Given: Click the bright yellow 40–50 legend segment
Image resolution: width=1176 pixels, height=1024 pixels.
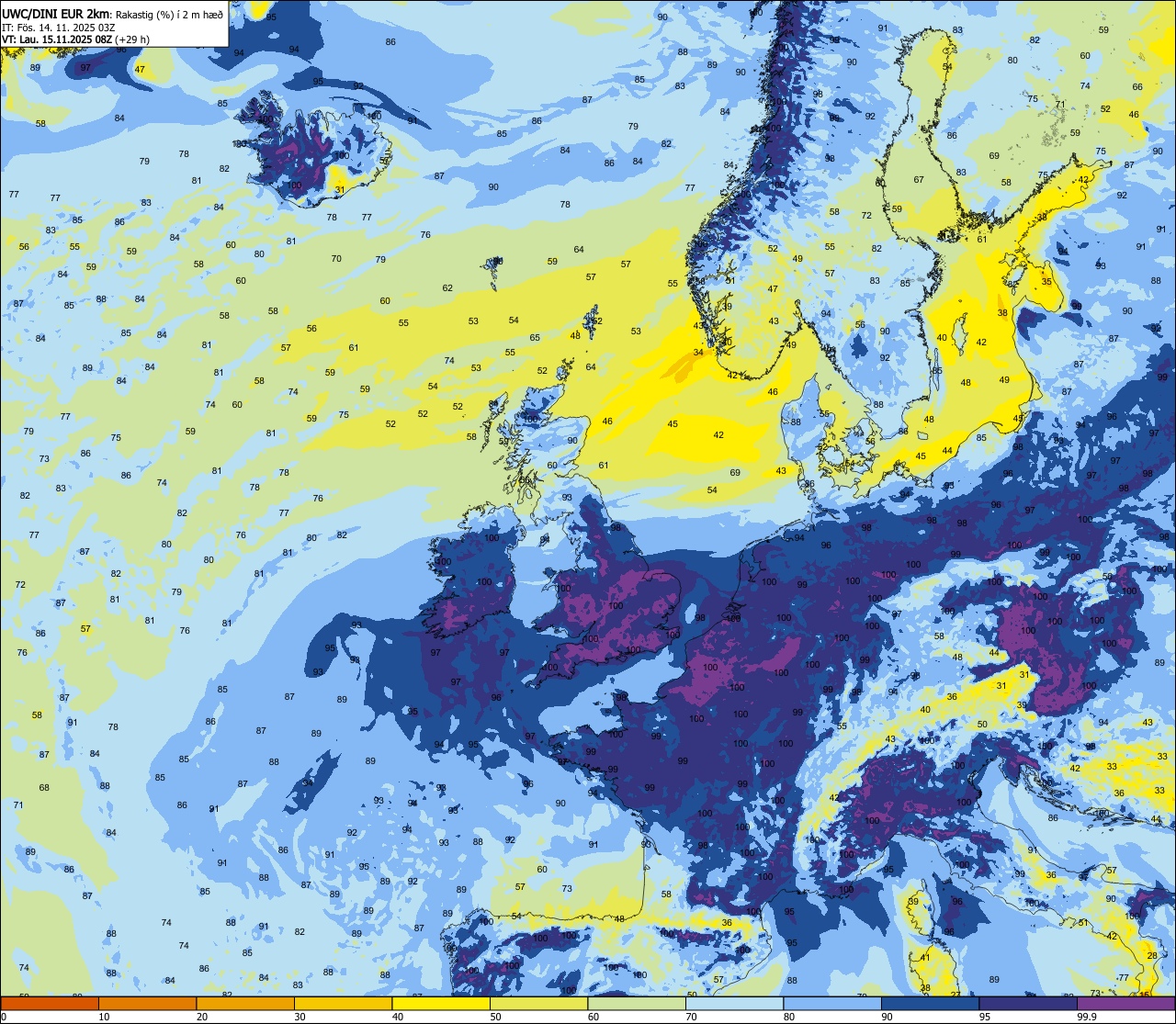Looking at the screenshot, I should pyautogui.click(x=441, y=1003).
